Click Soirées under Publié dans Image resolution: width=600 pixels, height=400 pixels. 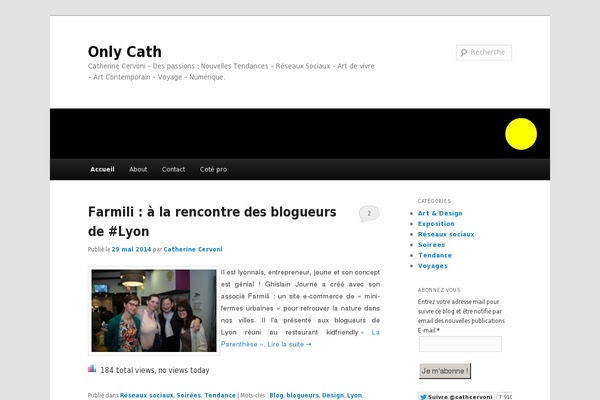click(x=189, y=395)
